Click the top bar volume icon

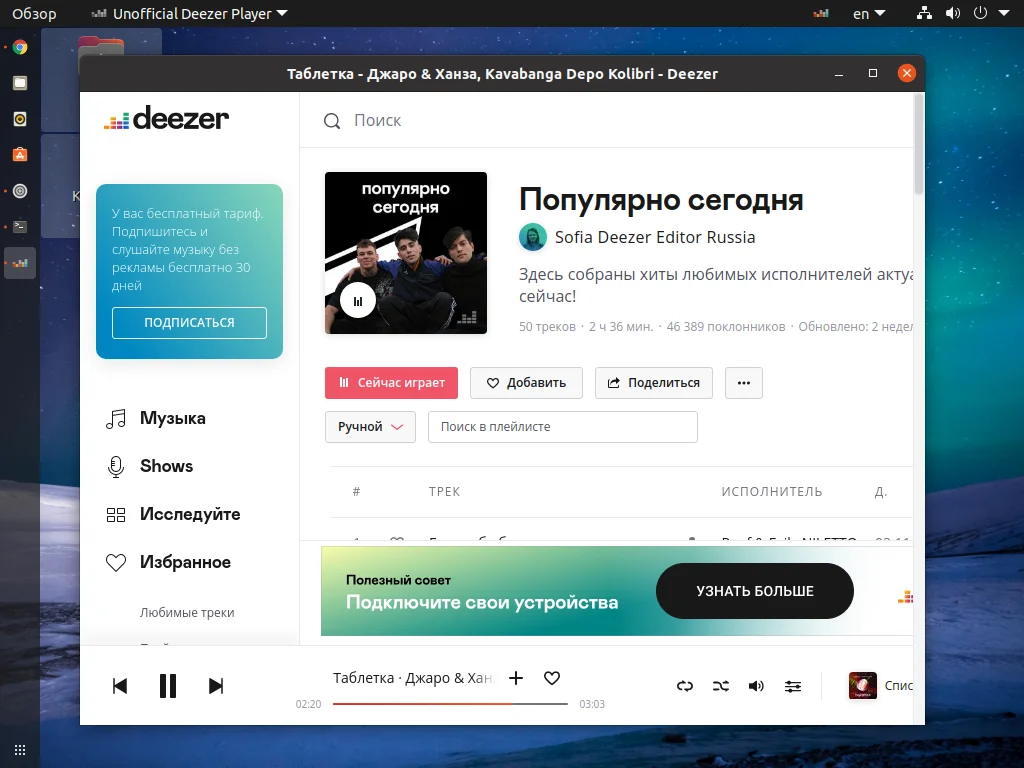tap(953, 13)
